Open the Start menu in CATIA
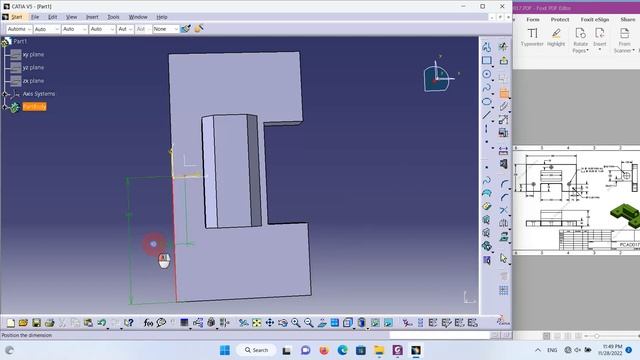The image size is (640, 360). pos(16,17)
